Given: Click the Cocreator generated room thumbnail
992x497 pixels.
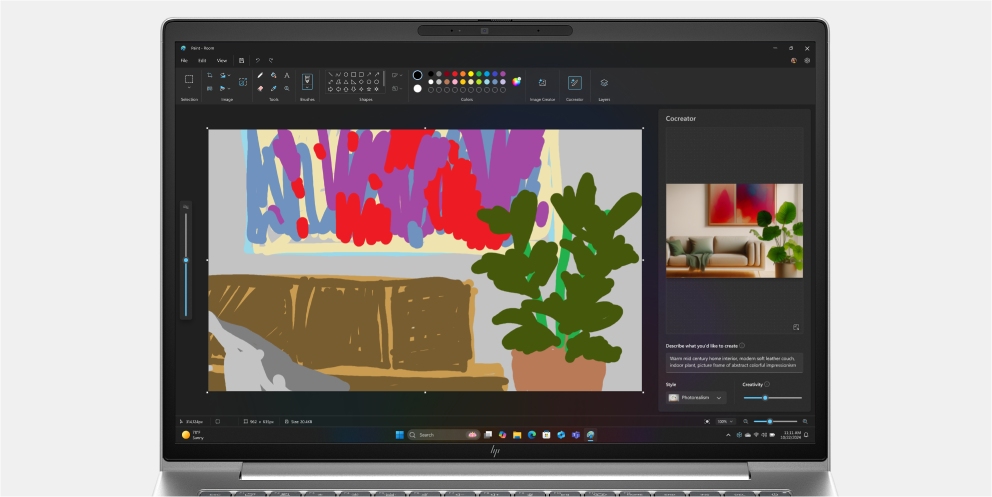Looking at the screenshot, I should point(734,231).
